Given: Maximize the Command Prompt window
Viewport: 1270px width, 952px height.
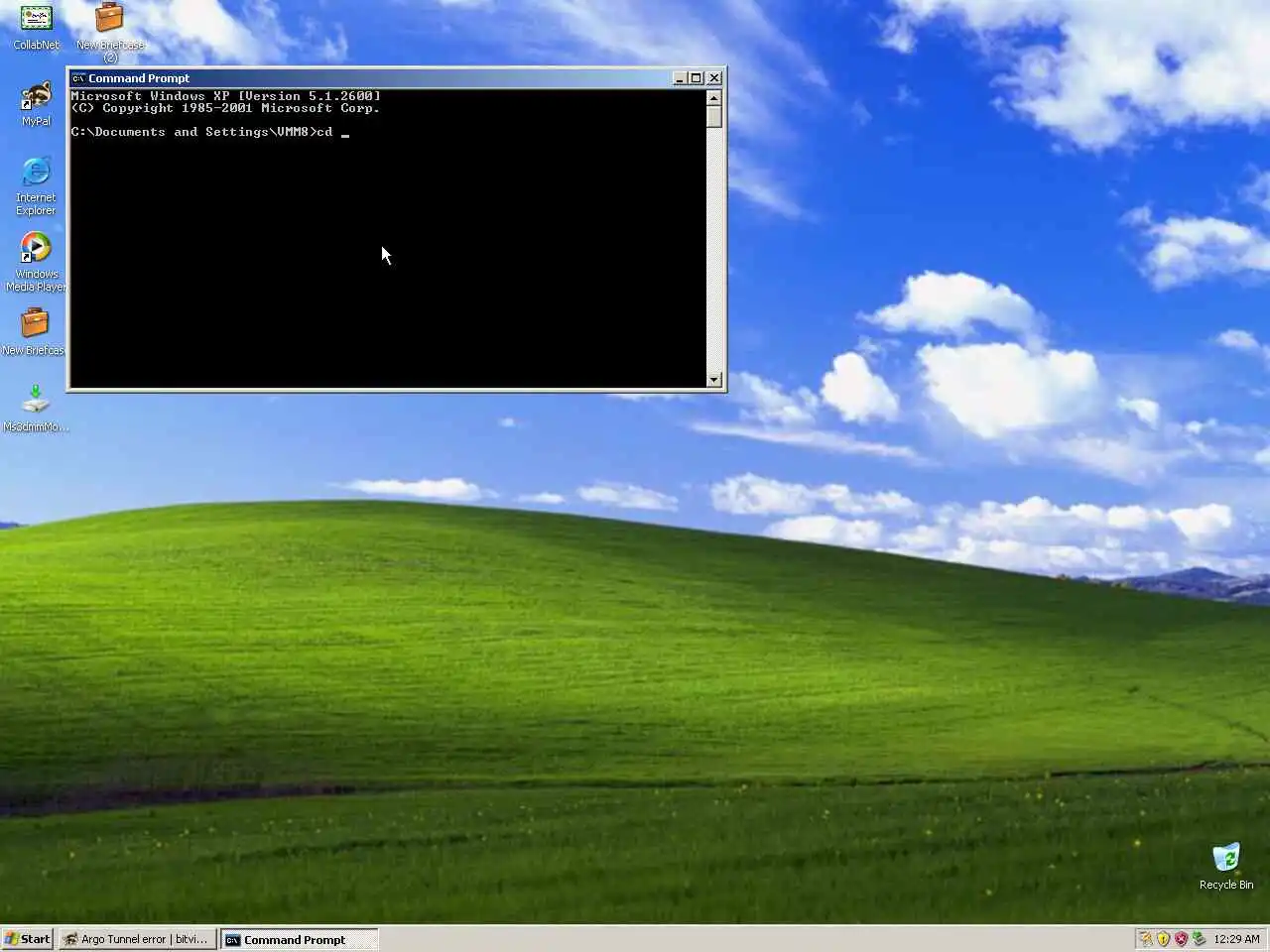Looking at the screenshot, I should [697, 78].
